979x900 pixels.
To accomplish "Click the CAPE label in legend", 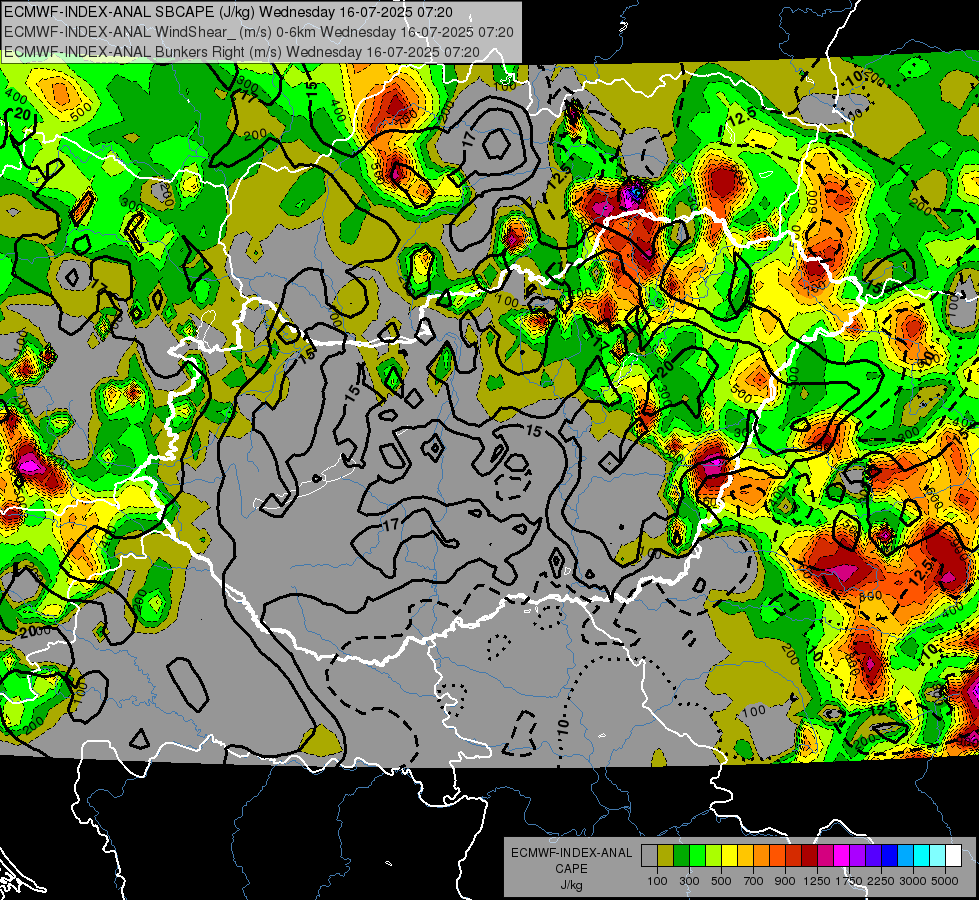I will click(x=571, y=869).
